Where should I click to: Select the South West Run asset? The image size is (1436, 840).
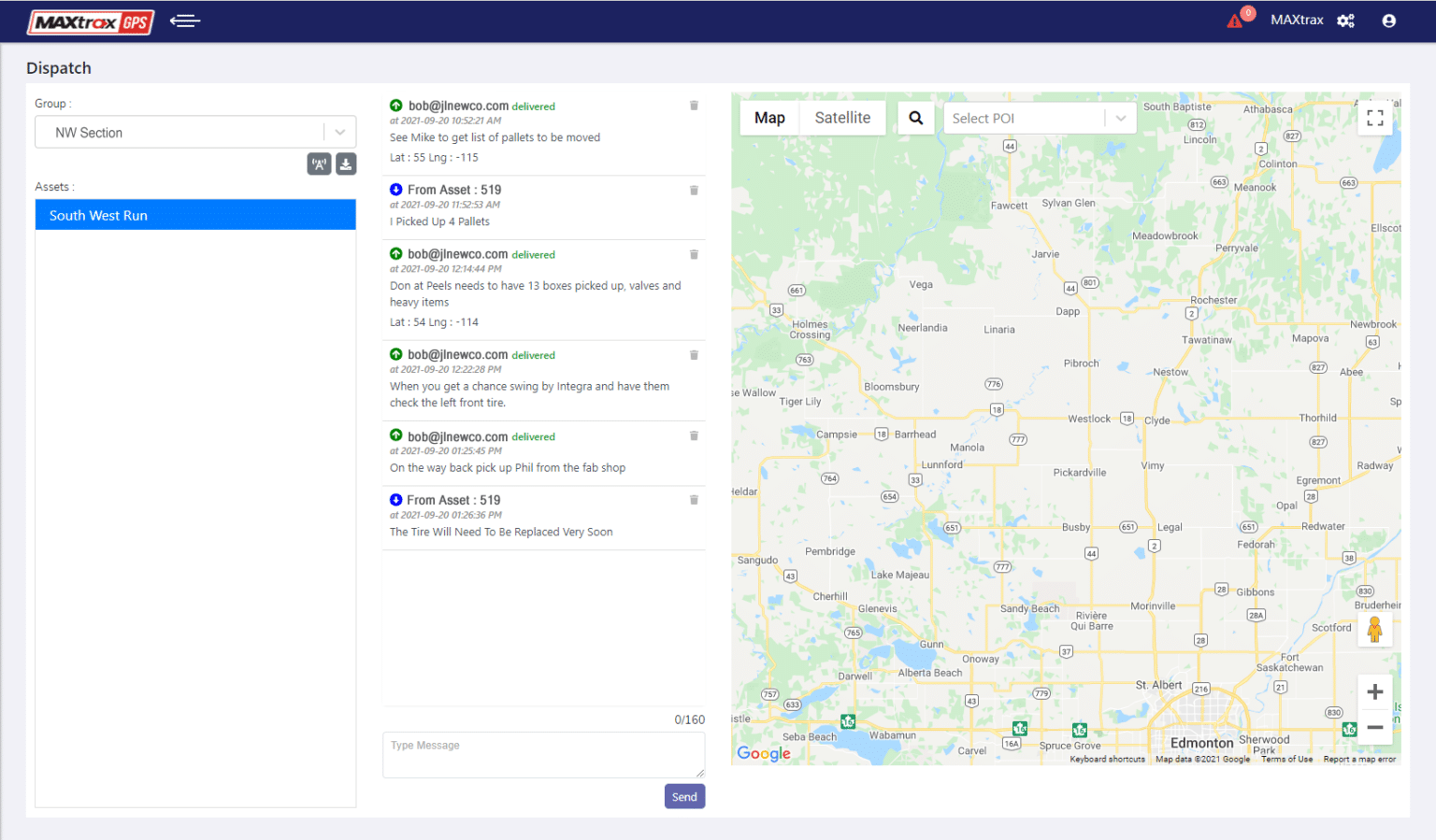click(x=195, y=215)
